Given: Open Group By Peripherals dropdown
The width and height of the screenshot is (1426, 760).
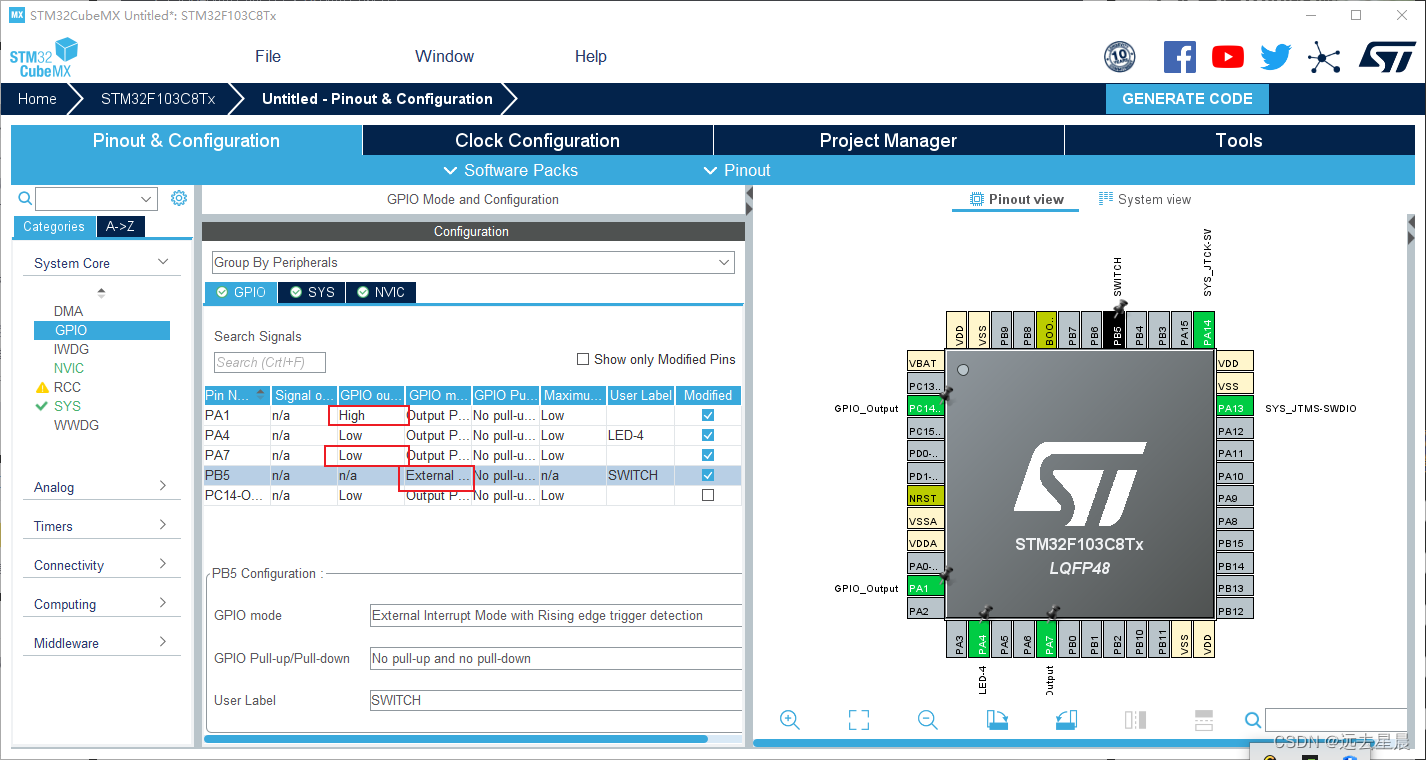Looking at the screenshot, I should 473,262.
